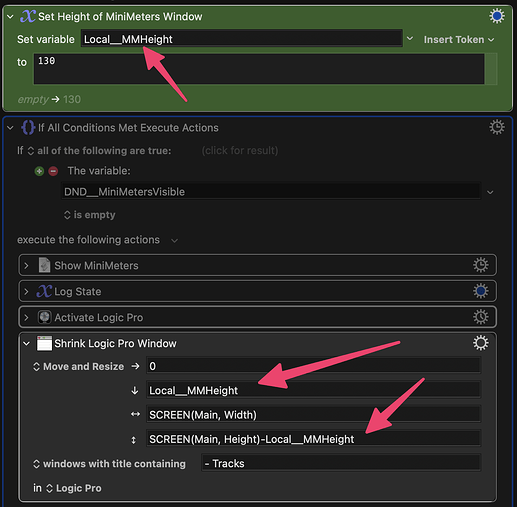The width and height of the screenshot is (517, 507).
Task: Select the 'If All Conditions Met Execute Actions' title
Action: tap(128, 128)
